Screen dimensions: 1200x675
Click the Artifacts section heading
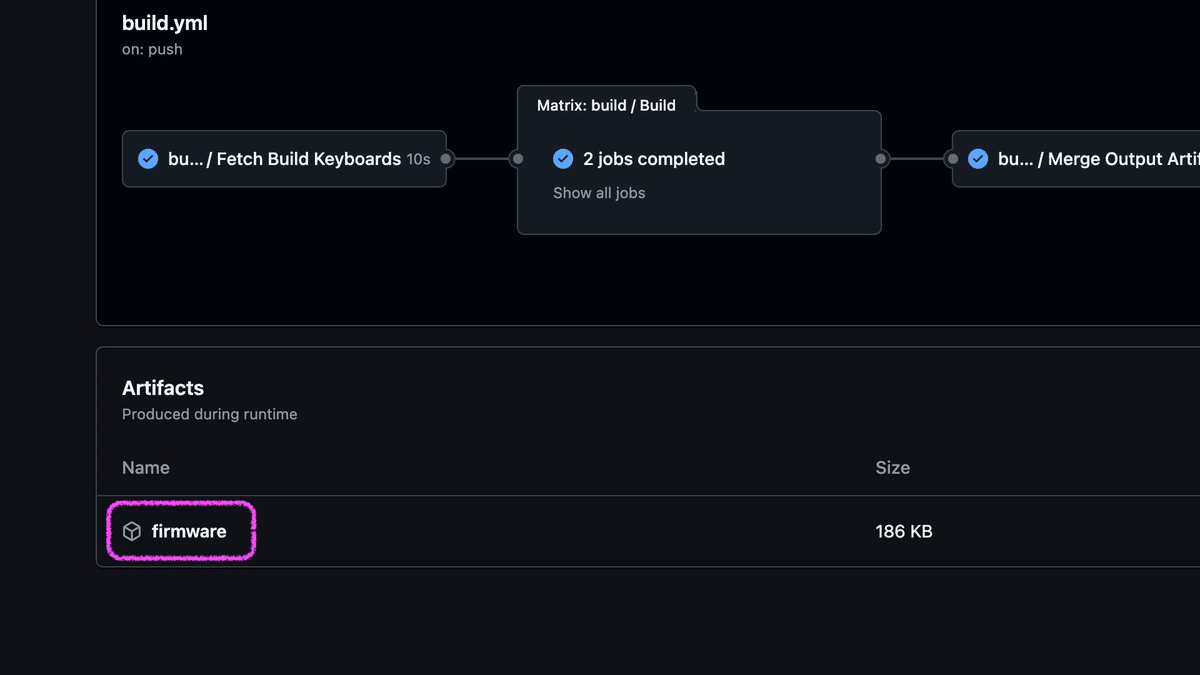coord(163,388)
